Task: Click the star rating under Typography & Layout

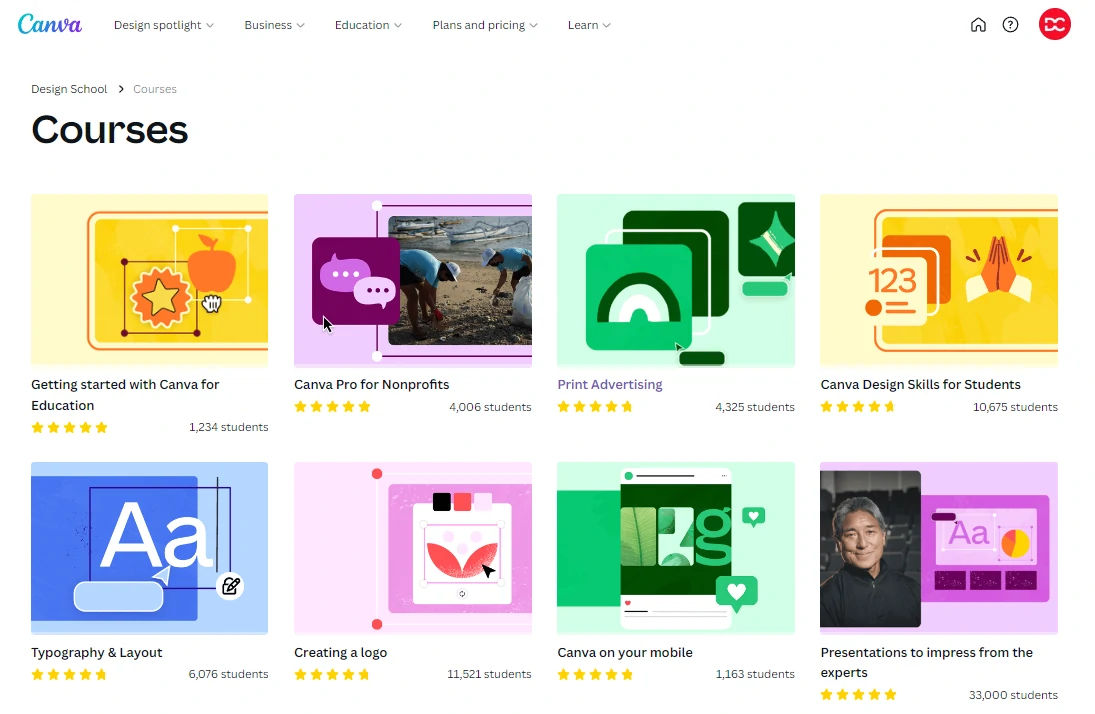Action: click(69, 674)
